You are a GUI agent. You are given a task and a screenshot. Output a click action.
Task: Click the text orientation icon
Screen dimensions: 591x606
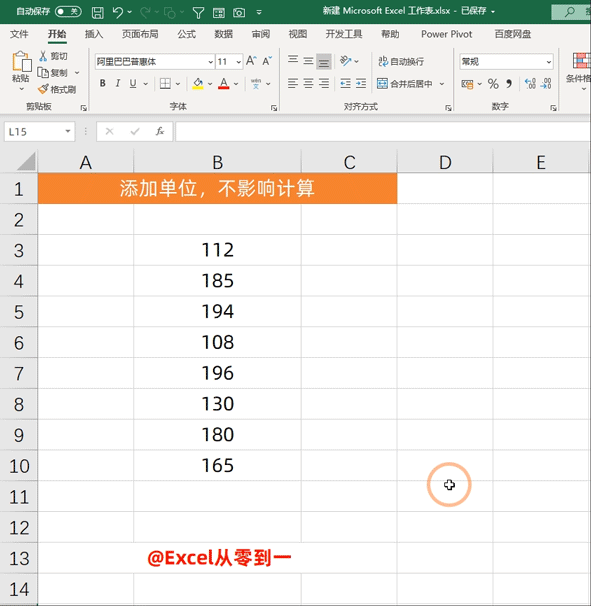345,61
